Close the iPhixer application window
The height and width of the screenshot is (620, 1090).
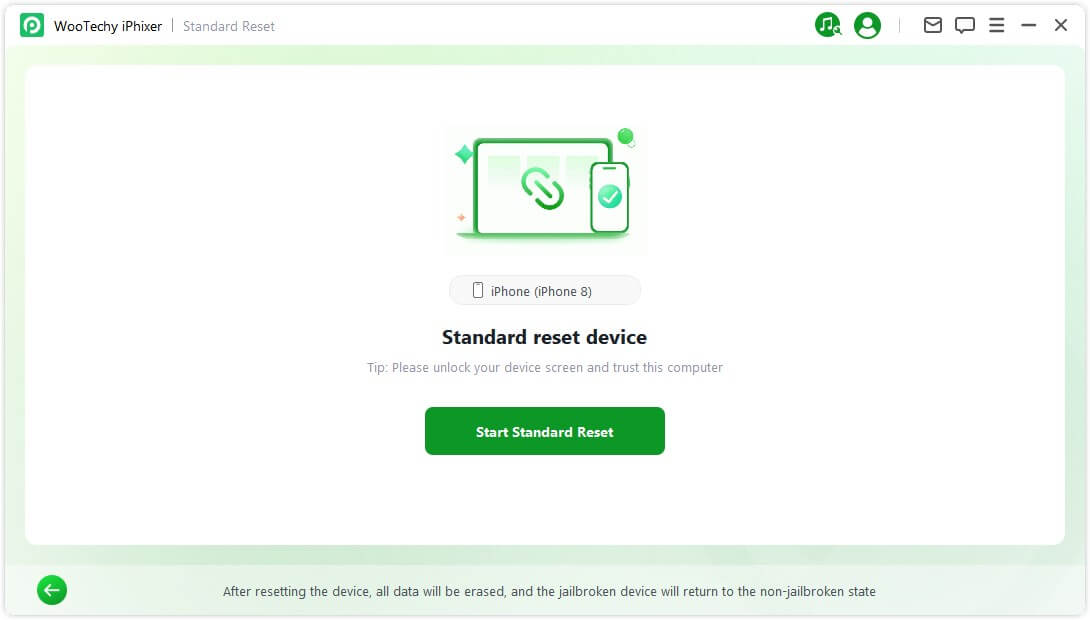1060,25
